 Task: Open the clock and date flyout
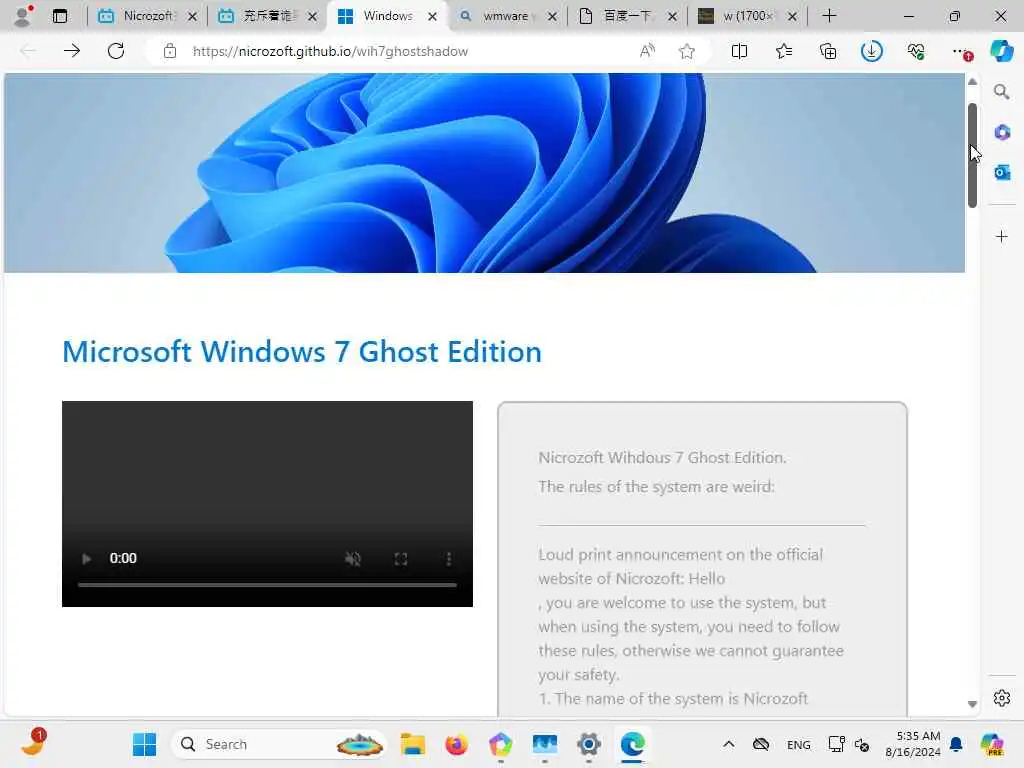(x=913, y=744)
